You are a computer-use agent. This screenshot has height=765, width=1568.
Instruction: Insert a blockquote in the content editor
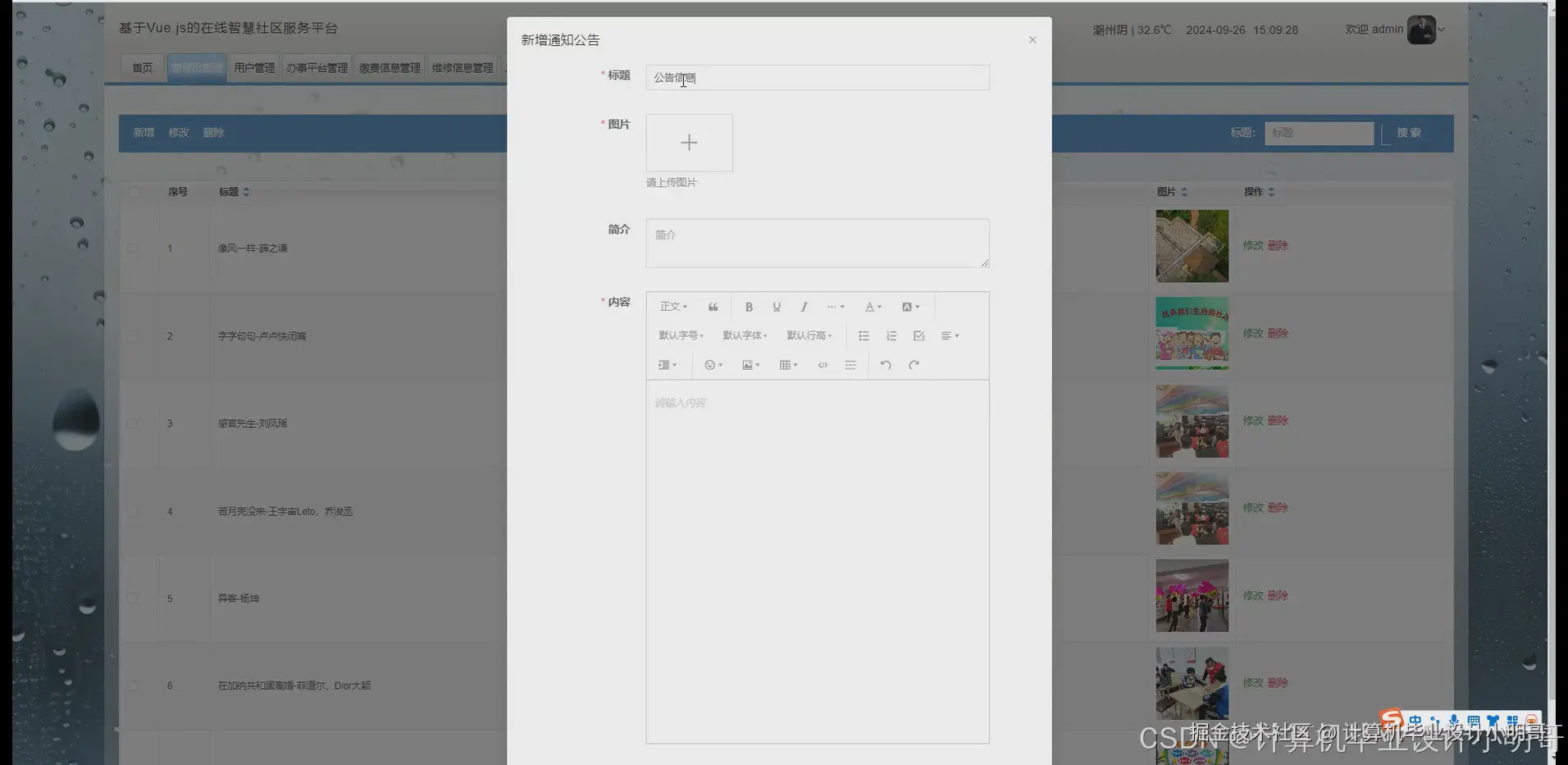tap(713, 306)
